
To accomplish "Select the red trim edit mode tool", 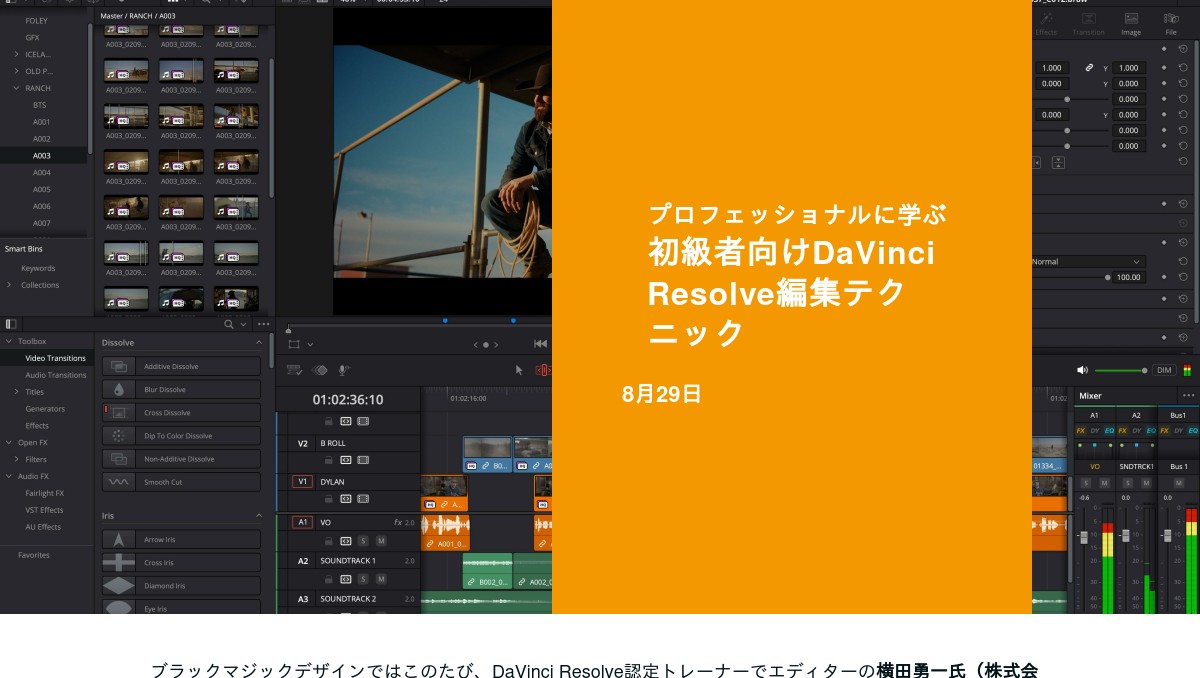I will pos(543,369).
